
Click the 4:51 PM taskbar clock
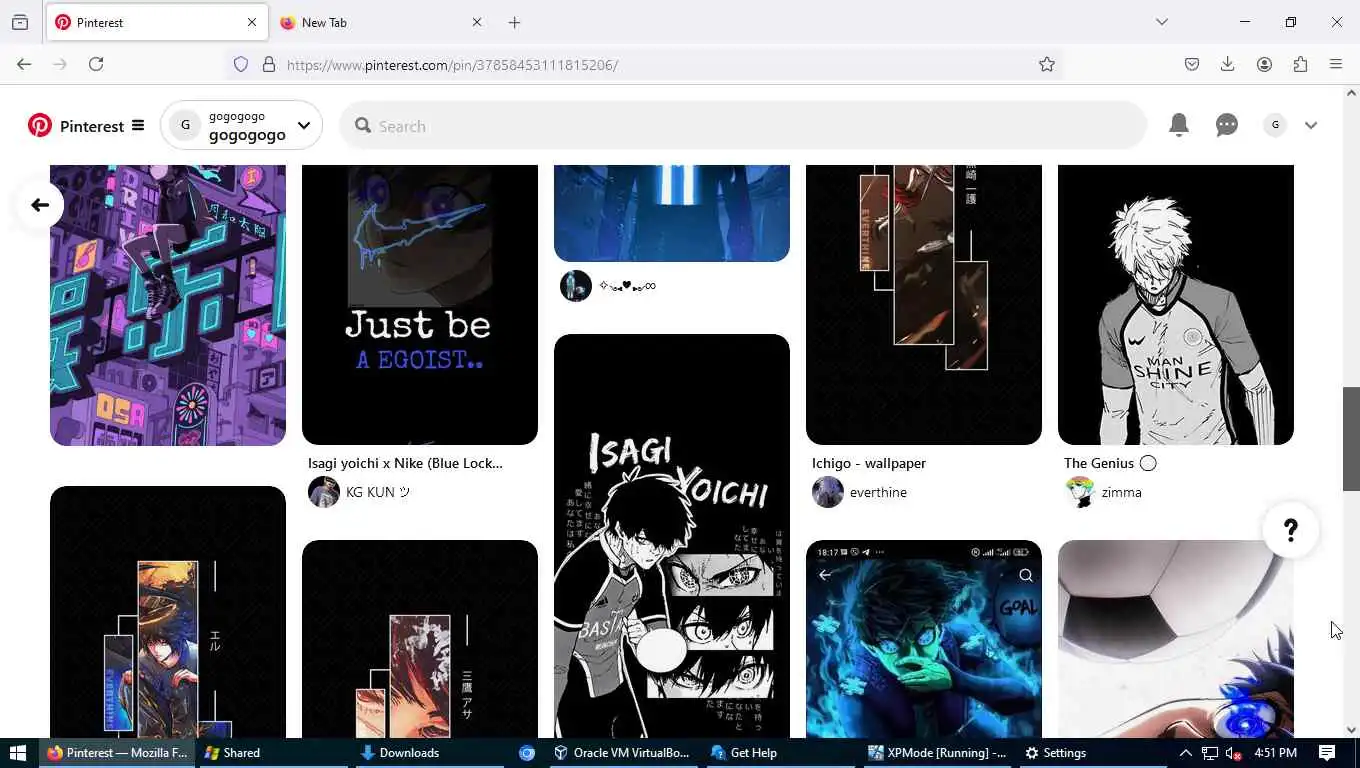tap(1275, 753)
